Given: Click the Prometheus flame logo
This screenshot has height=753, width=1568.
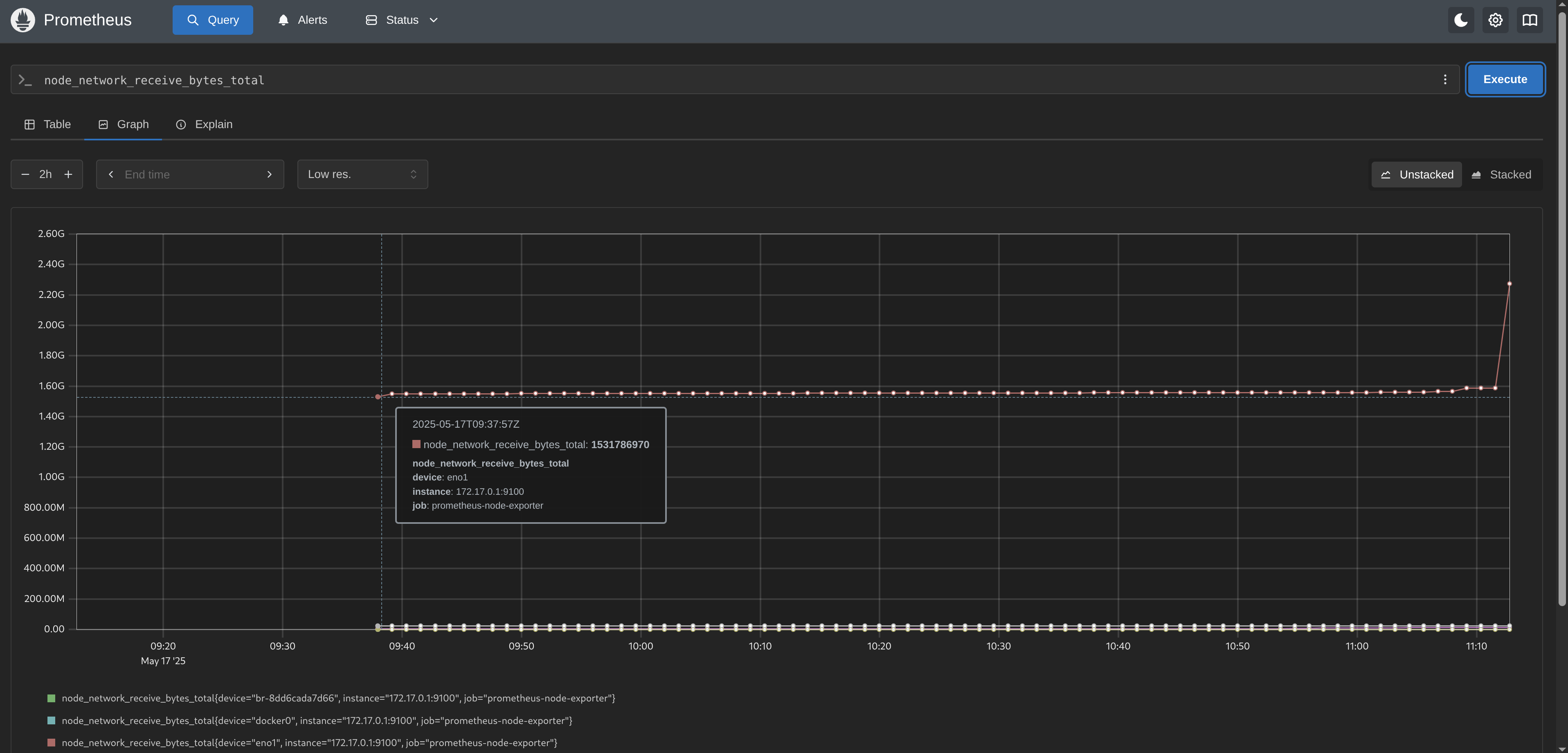Looking at the screenshot, I should [x=22, y=20].
